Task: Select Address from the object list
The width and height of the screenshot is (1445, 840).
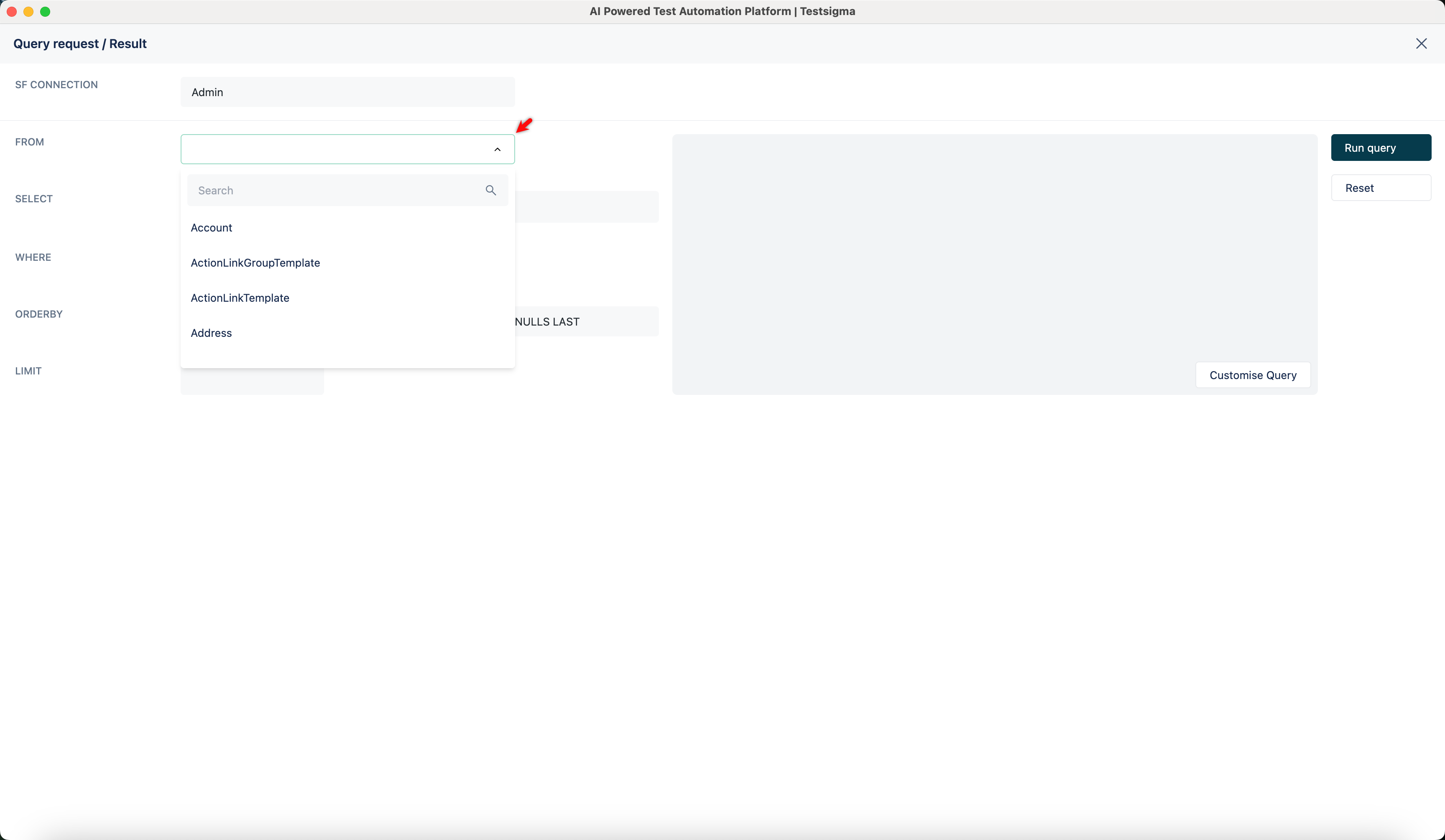Action: pyautogui.click(x=211, y=332)
